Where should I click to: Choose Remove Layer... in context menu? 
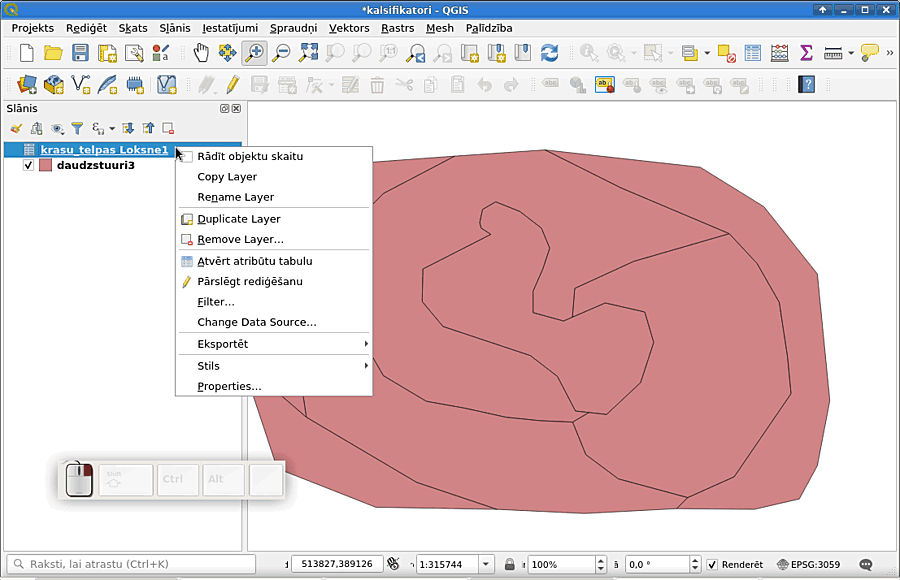click(274, 239)
